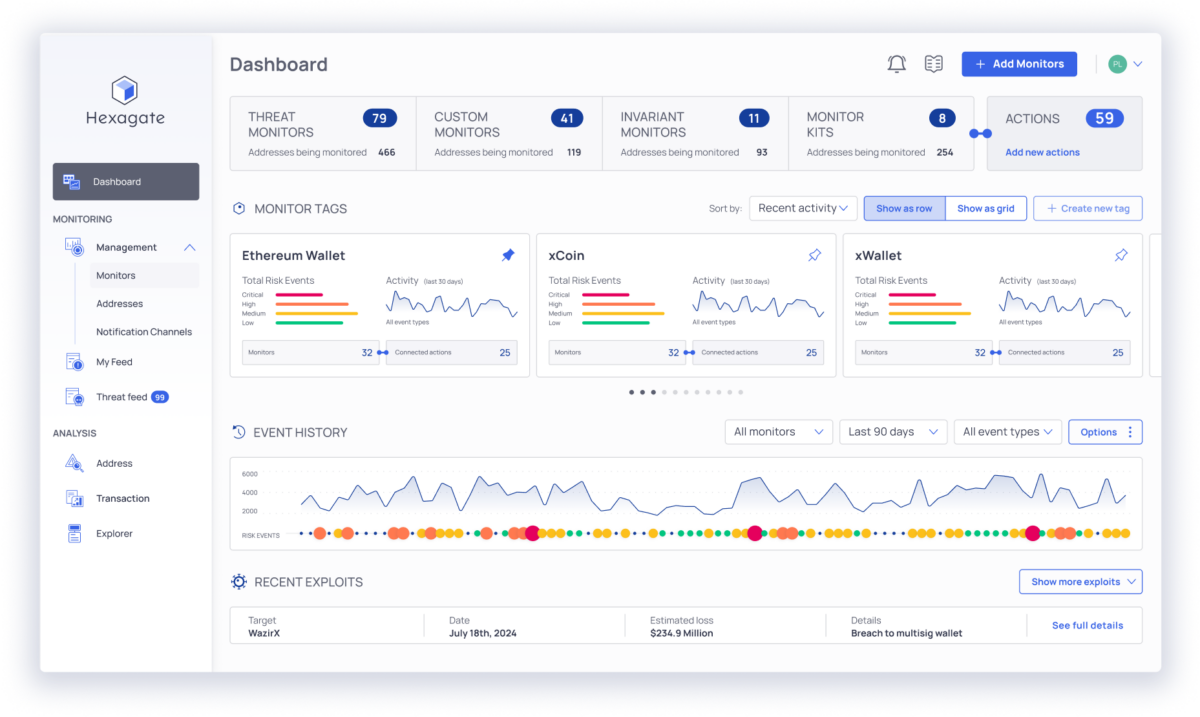Open the Threat feed page
Image resolution: width=1200 pixels, height=717 pixels.
(122, 396)
